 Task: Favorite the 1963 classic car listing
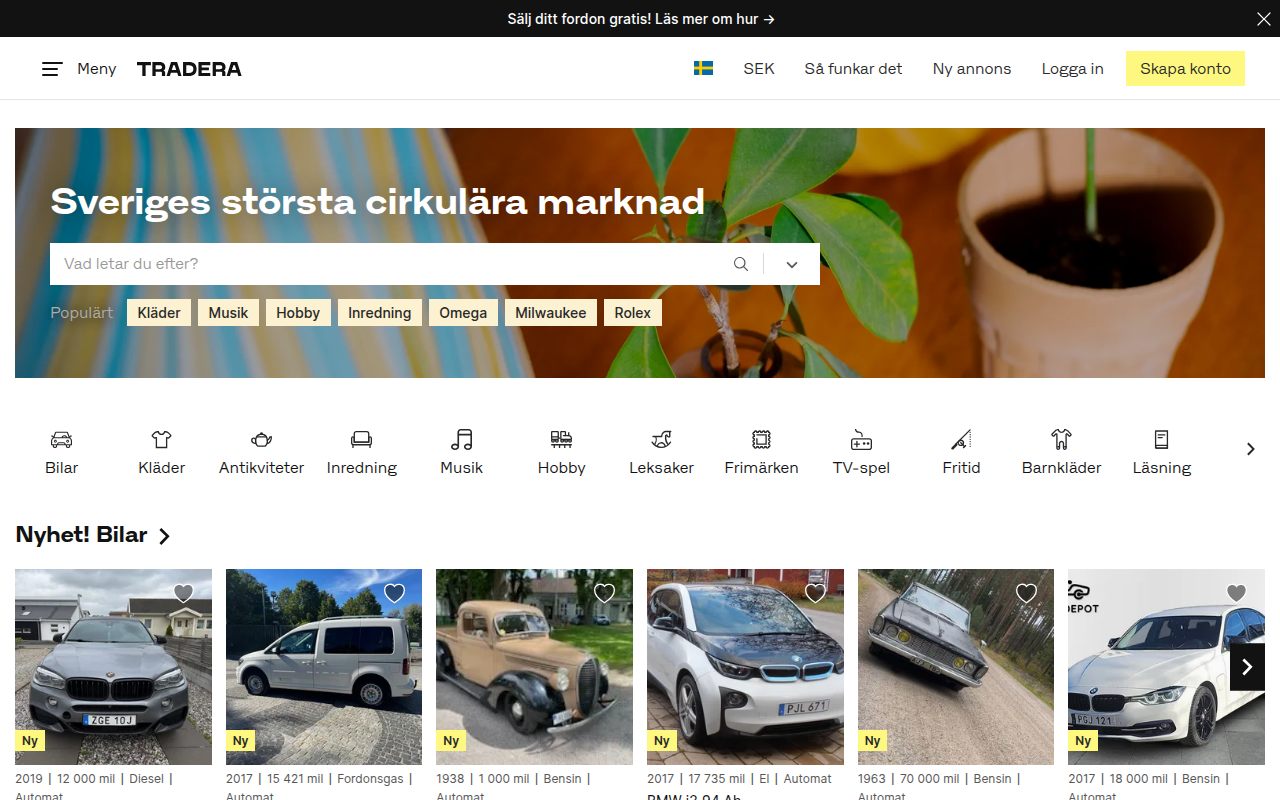(x=1027, y=593)
